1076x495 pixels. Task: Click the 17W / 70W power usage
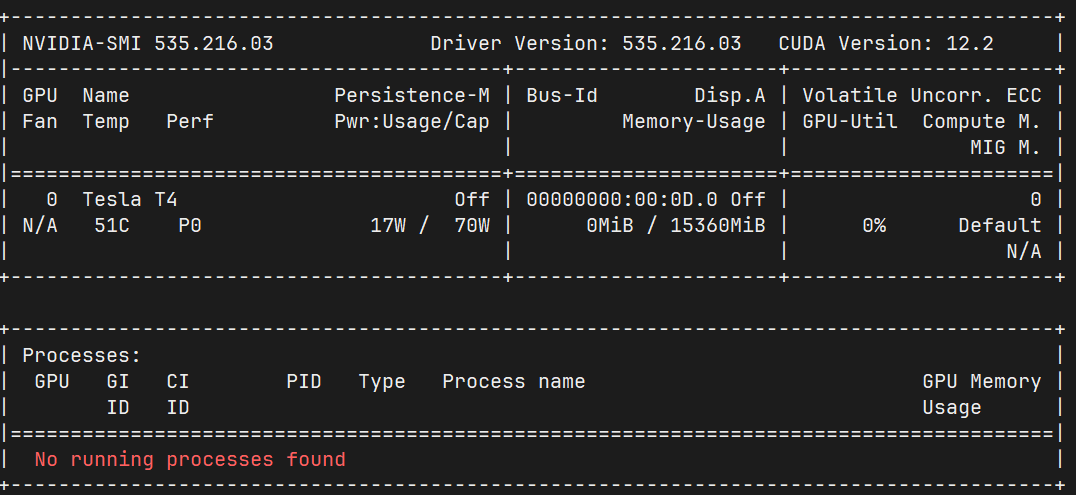click(430, 226)
